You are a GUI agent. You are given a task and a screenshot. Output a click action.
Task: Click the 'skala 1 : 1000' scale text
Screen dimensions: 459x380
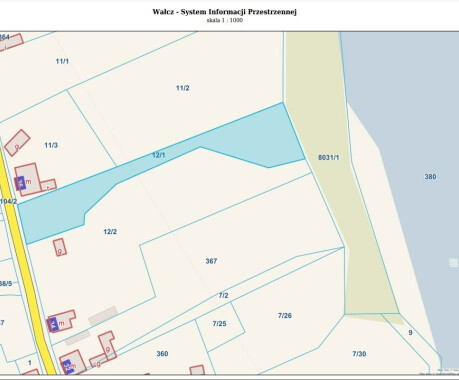pyautogui.click(x=225, y=20)
